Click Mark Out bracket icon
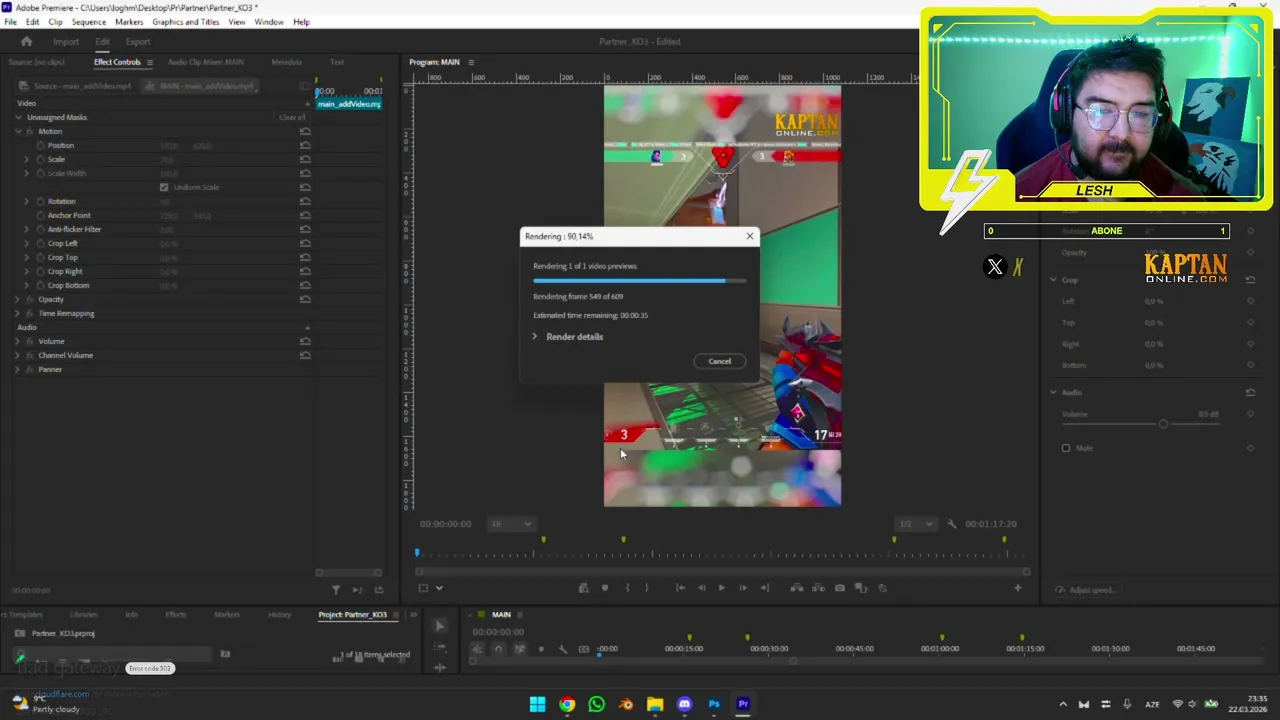 pyautogui.click(x=646, y=588)
